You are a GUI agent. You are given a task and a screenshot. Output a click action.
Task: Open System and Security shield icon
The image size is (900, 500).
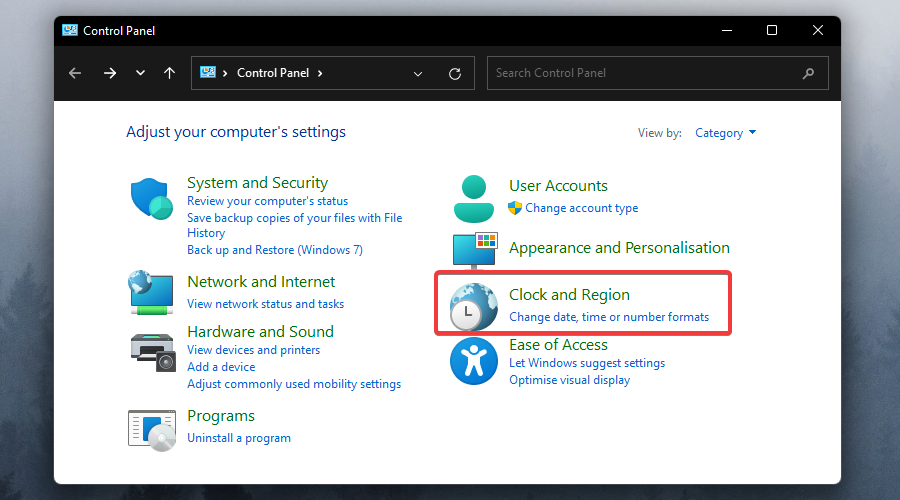tap(152, 199)
